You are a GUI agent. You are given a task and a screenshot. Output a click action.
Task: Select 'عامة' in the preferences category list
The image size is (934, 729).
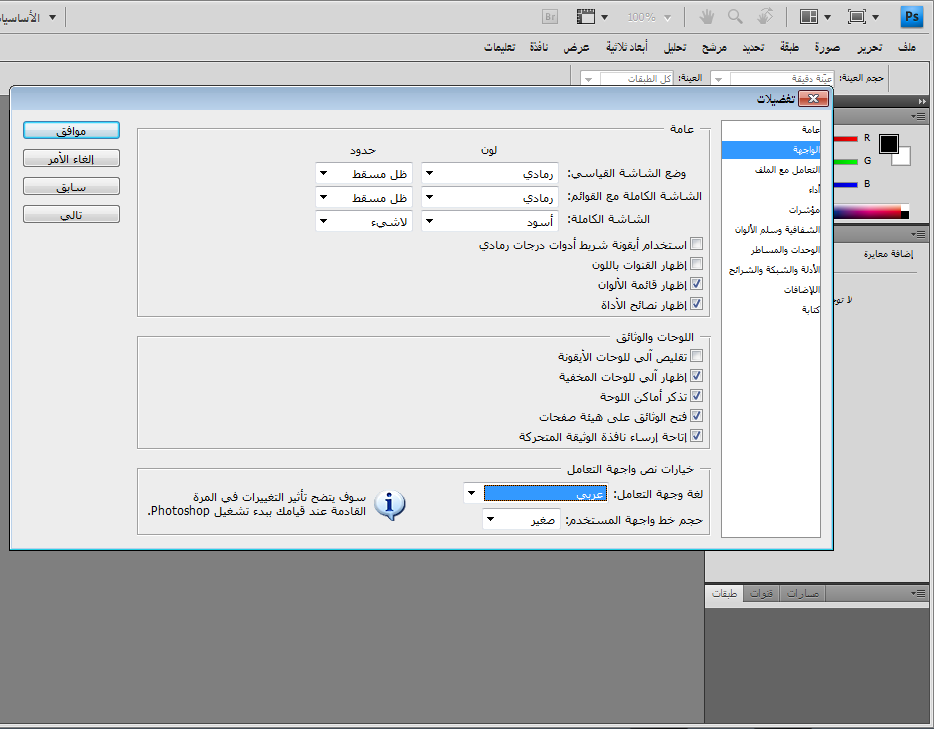click(x=771, y=129)
